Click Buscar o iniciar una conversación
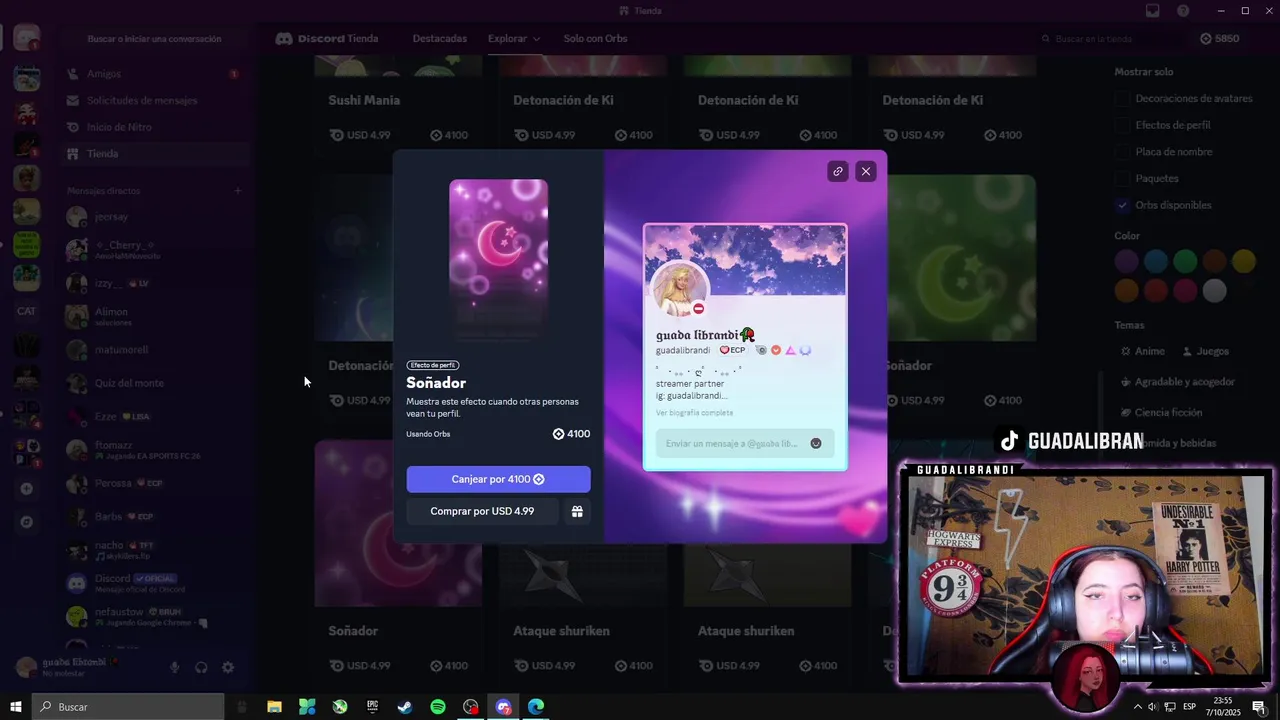Viewport: 1280px width, 720px height. click(154, 38)
